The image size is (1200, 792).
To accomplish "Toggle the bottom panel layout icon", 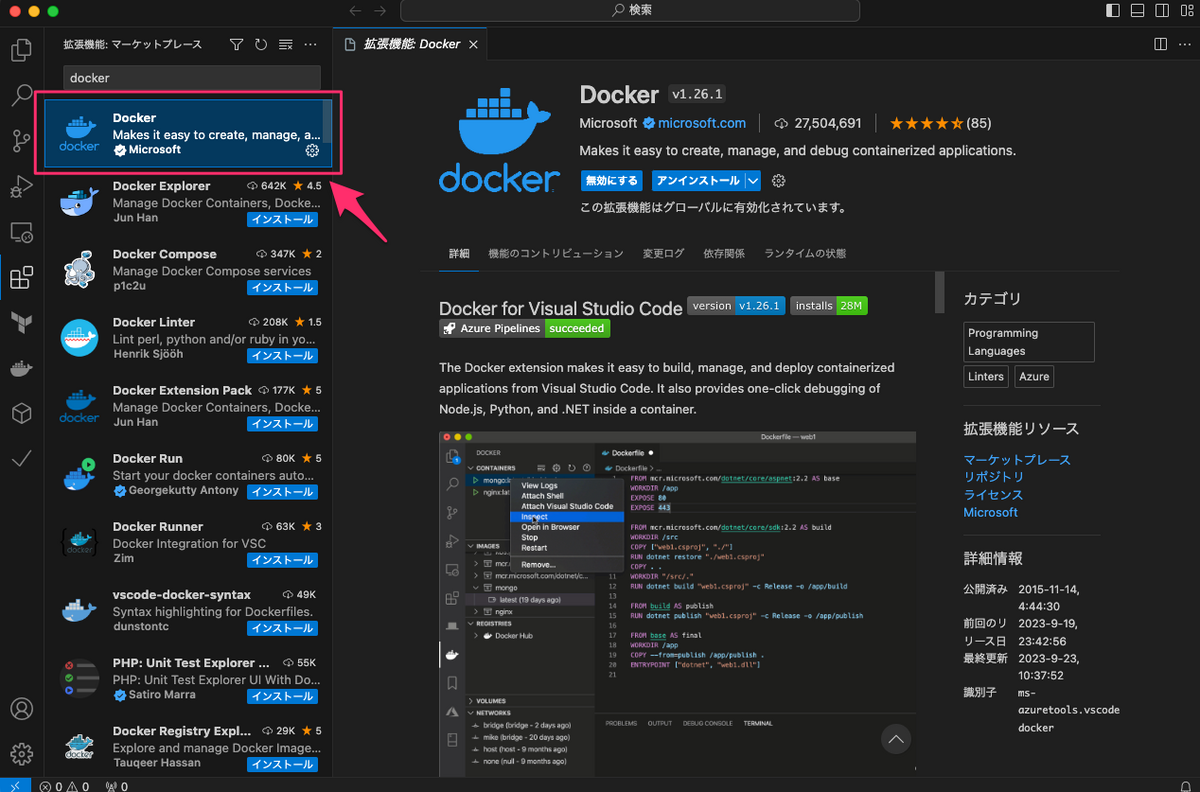I will [x=1138, y=10].
